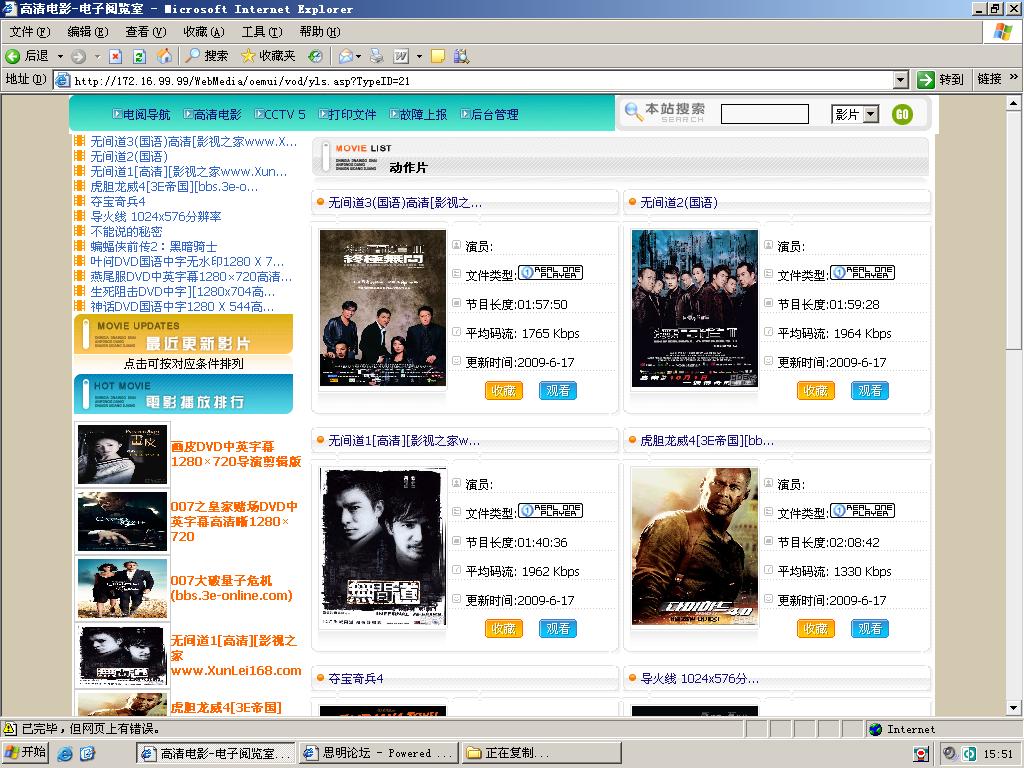Image resolution: width=1024 pixels, height=768 pixels.
Task: Open the 收藏夹 favorites pane
Action: pos(268,56)
